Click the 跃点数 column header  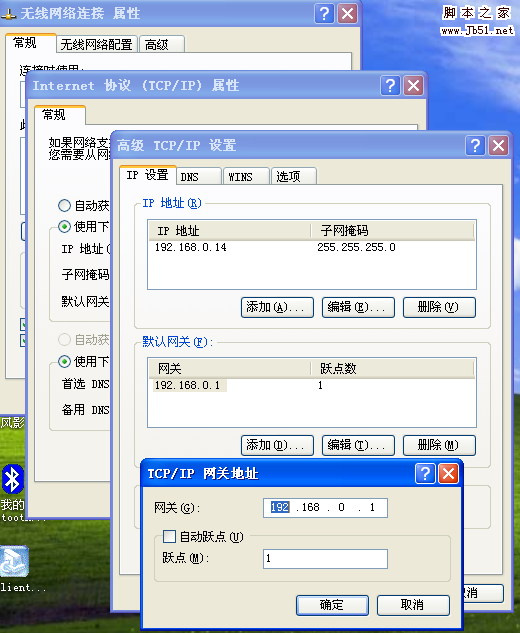click(393, 368)
